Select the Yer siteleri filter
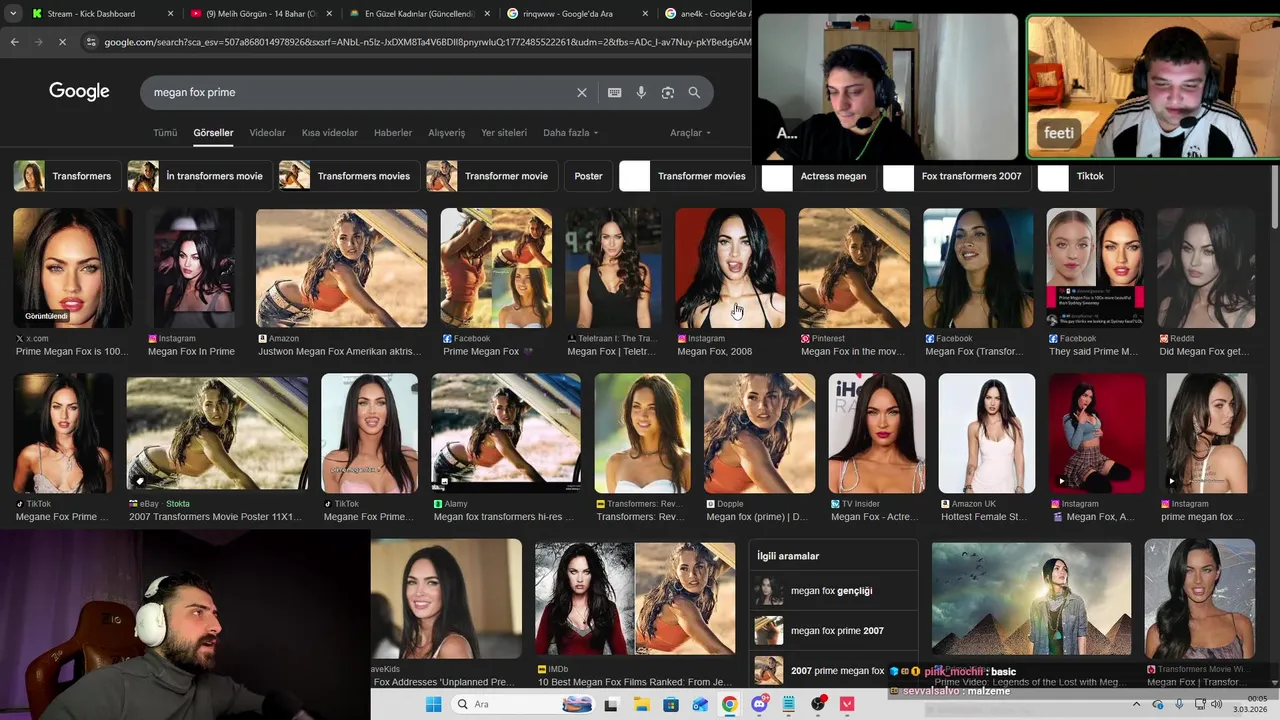Image resolution: width=1280 pixels, height=720 pixels. (x=504, y=133)
